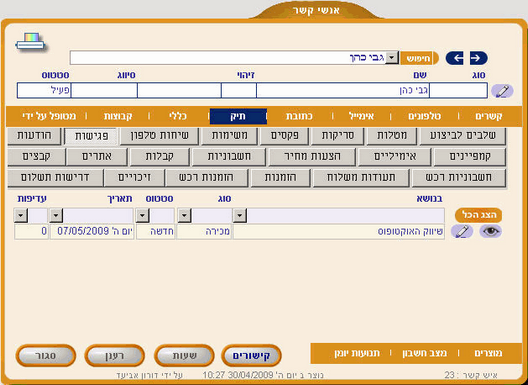The width and height of the screenshot is (528, 385).
Task: Open the הזמנות section
Action: 280,178
